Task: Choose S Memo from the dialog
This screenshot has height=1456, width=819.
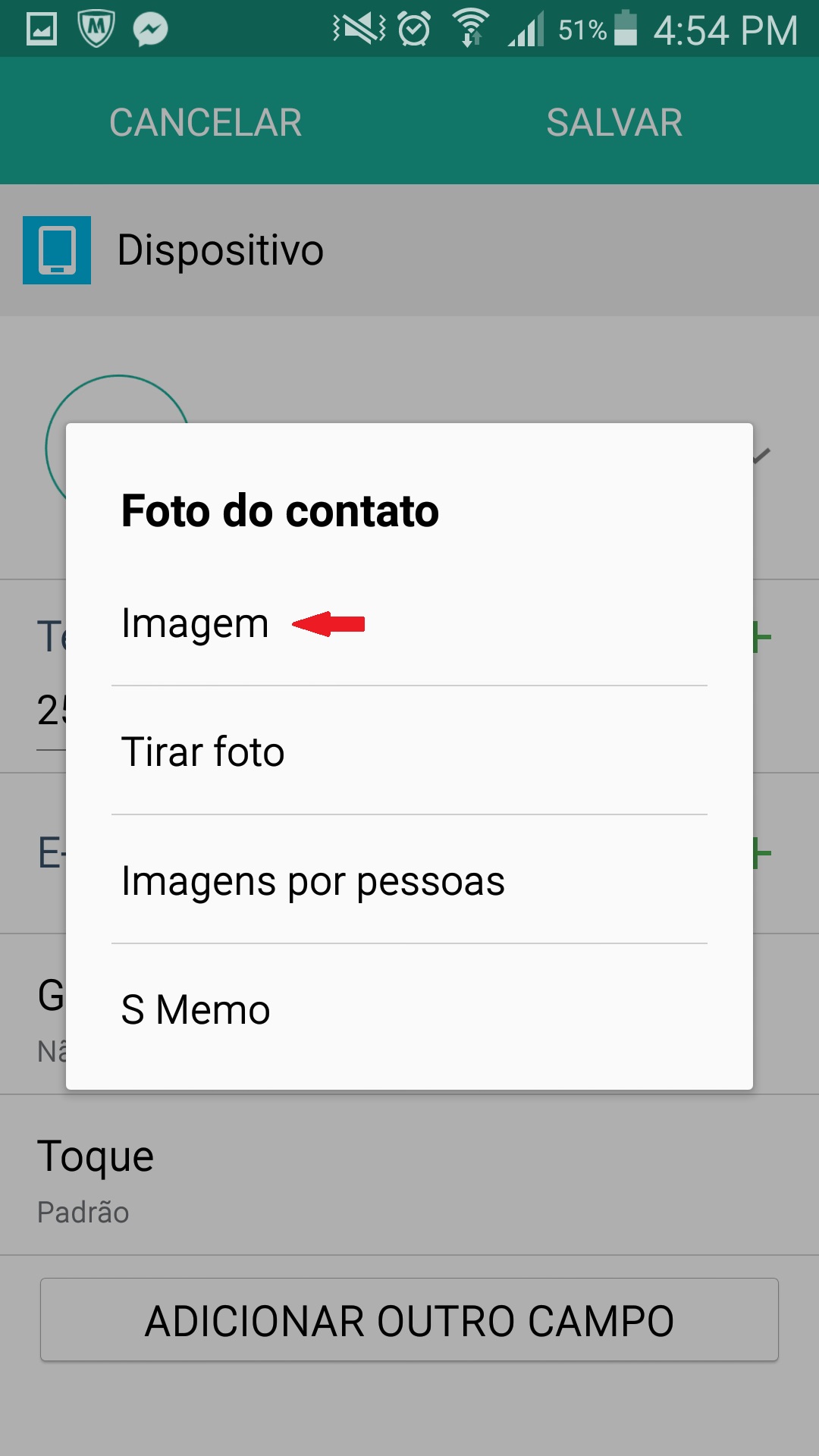Action: [196, 1009]
